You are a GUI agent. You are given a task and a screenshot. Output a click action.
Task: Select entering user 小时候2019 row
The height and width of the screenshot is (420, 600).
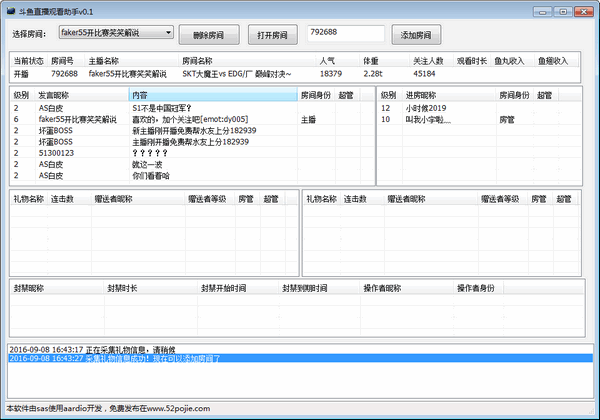[479, 108]
